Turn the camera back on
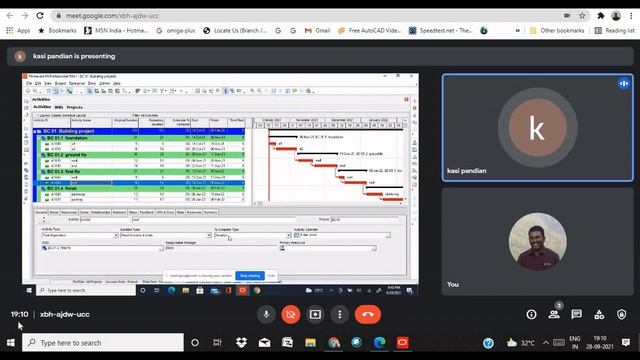Viewport: 640px width, 360px height. pos(291,314)
